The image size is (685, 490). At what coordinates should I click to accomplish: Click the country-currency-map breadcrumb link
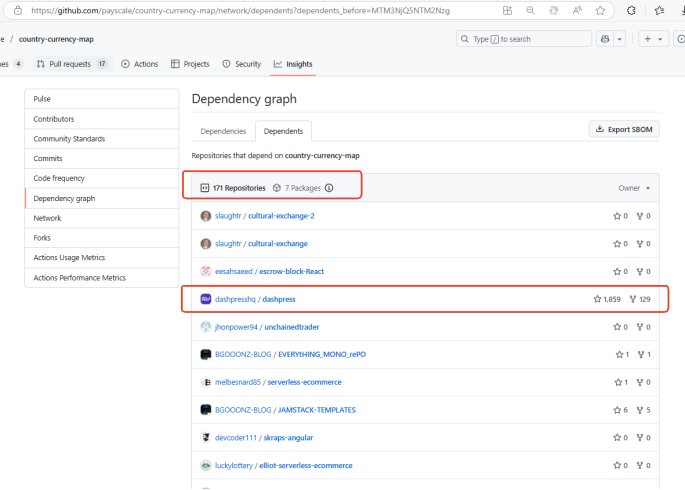point(56,39)
